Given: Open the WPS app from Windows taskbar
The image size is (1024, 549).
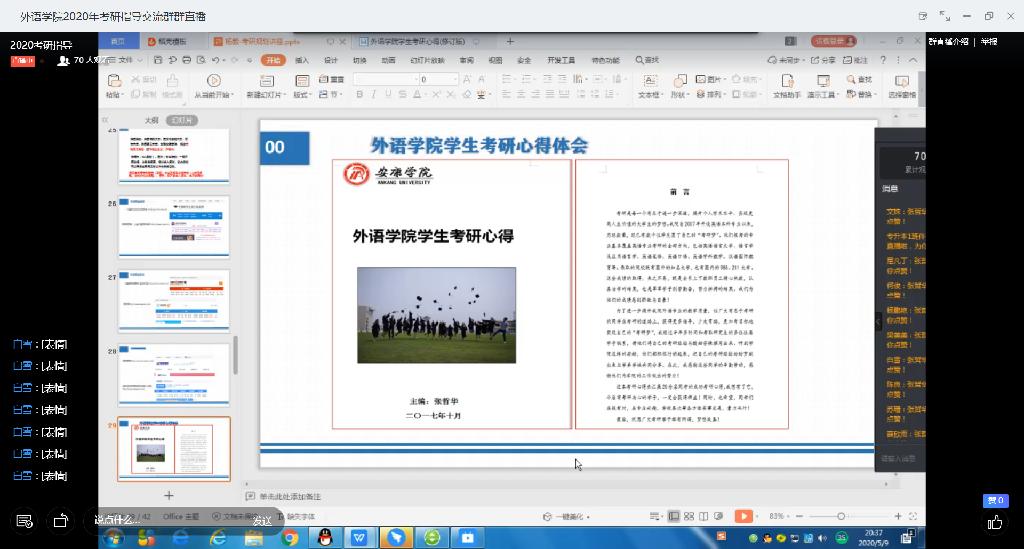Looking at the screenshot, I should [x=360, y=538].
